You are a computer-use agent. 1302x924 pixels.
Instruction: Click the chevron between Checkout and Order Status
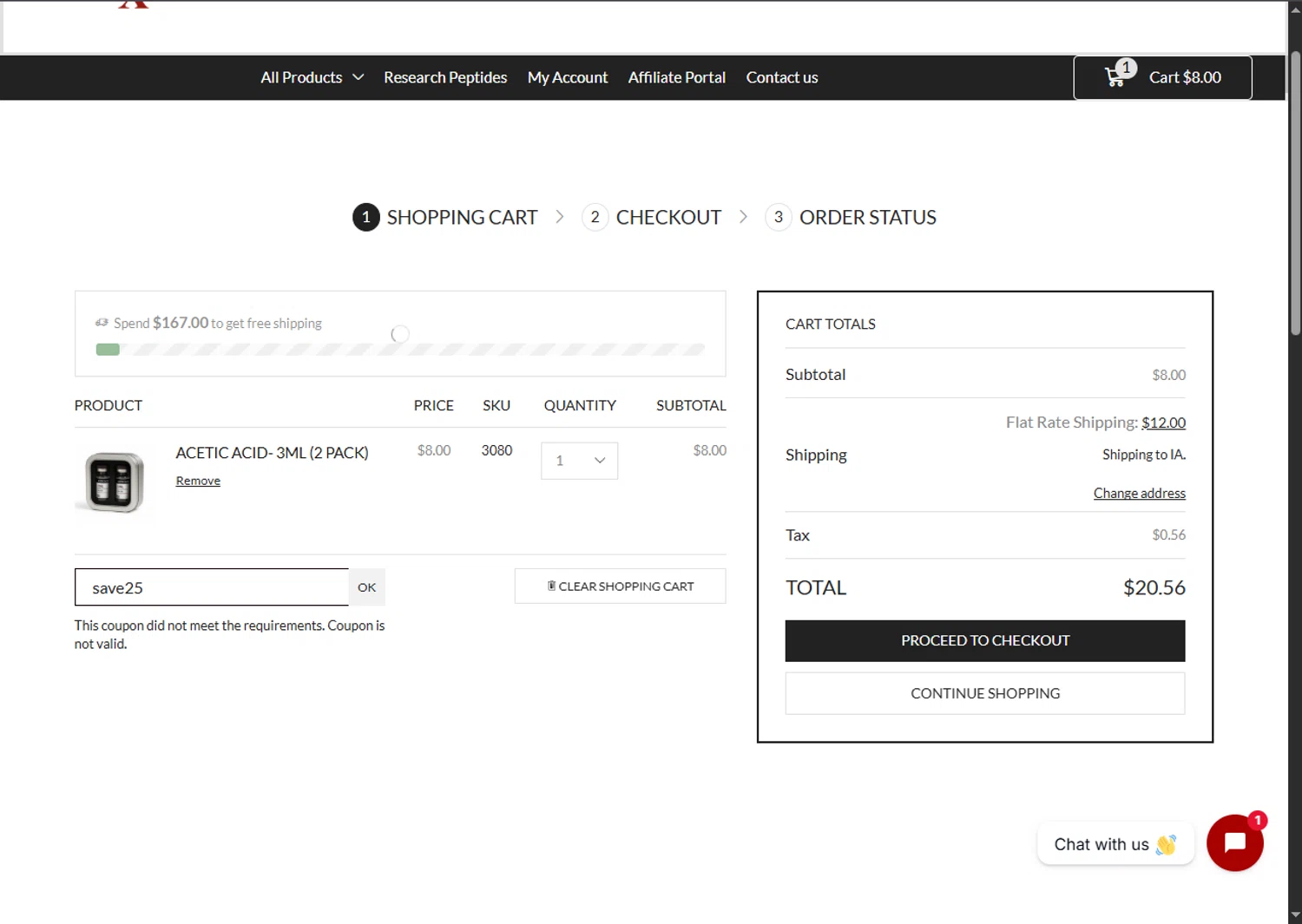click(743, 217)
